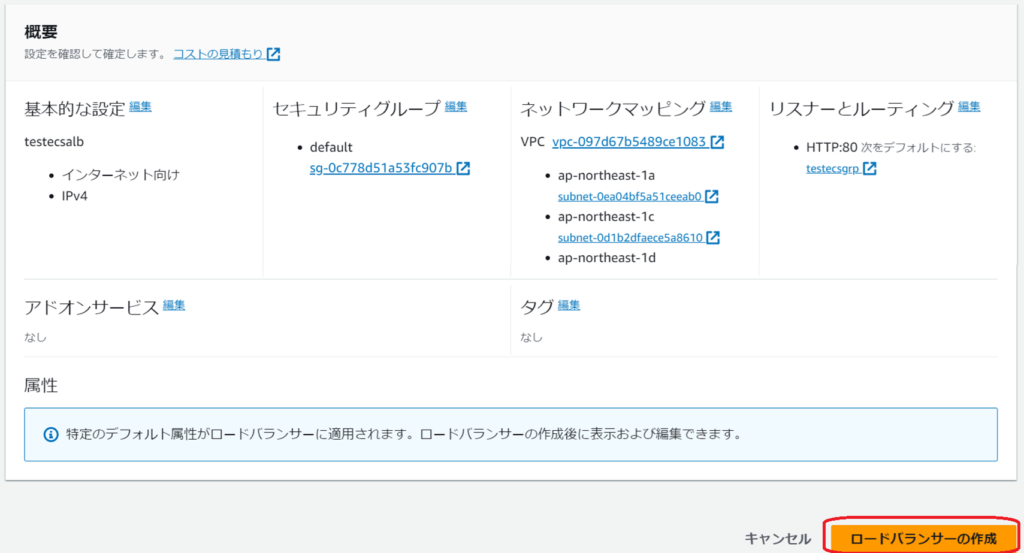Image resolution: width=1024 pixels, height=553 pixels.
Task: Select the ap-northeast-1a zone text
Action: point(606,176)
